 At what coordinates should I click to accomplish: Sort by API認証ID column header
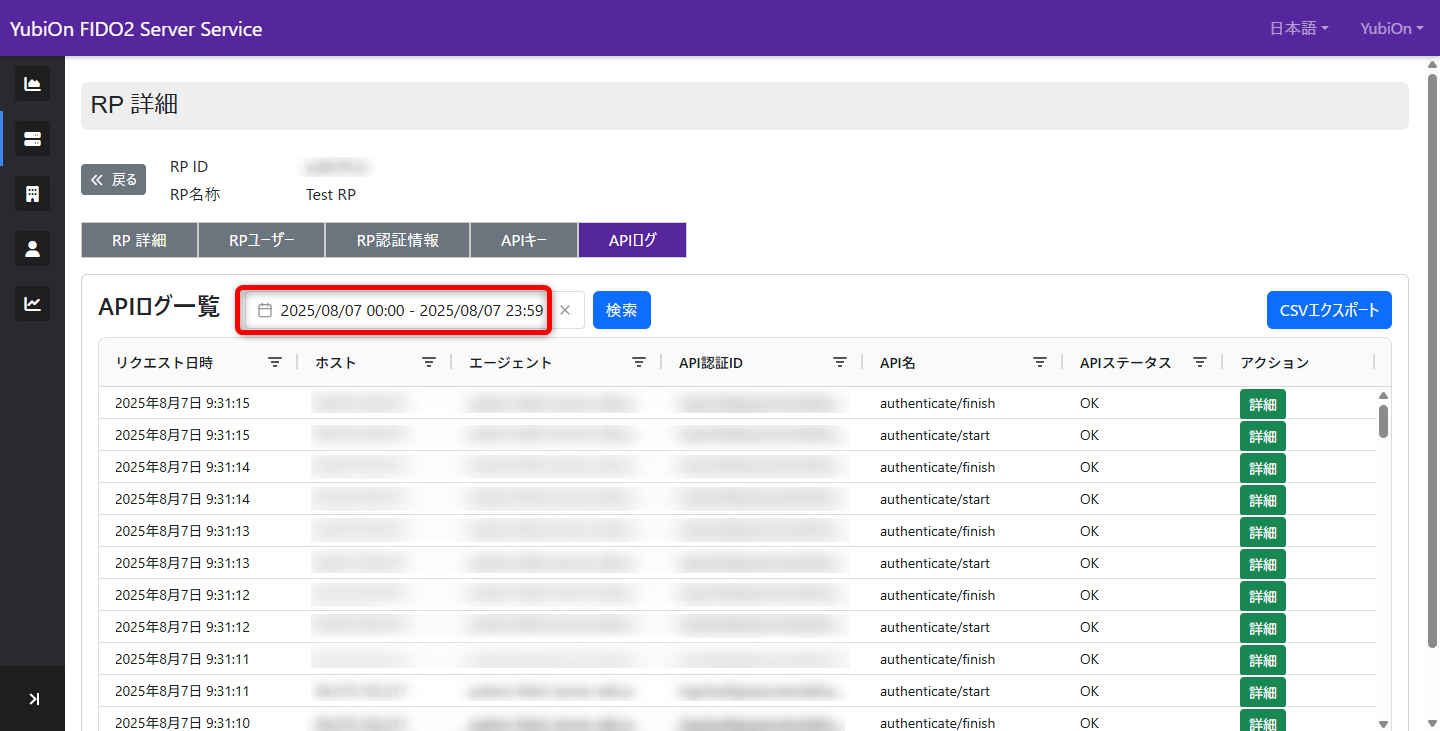point(711,363)
